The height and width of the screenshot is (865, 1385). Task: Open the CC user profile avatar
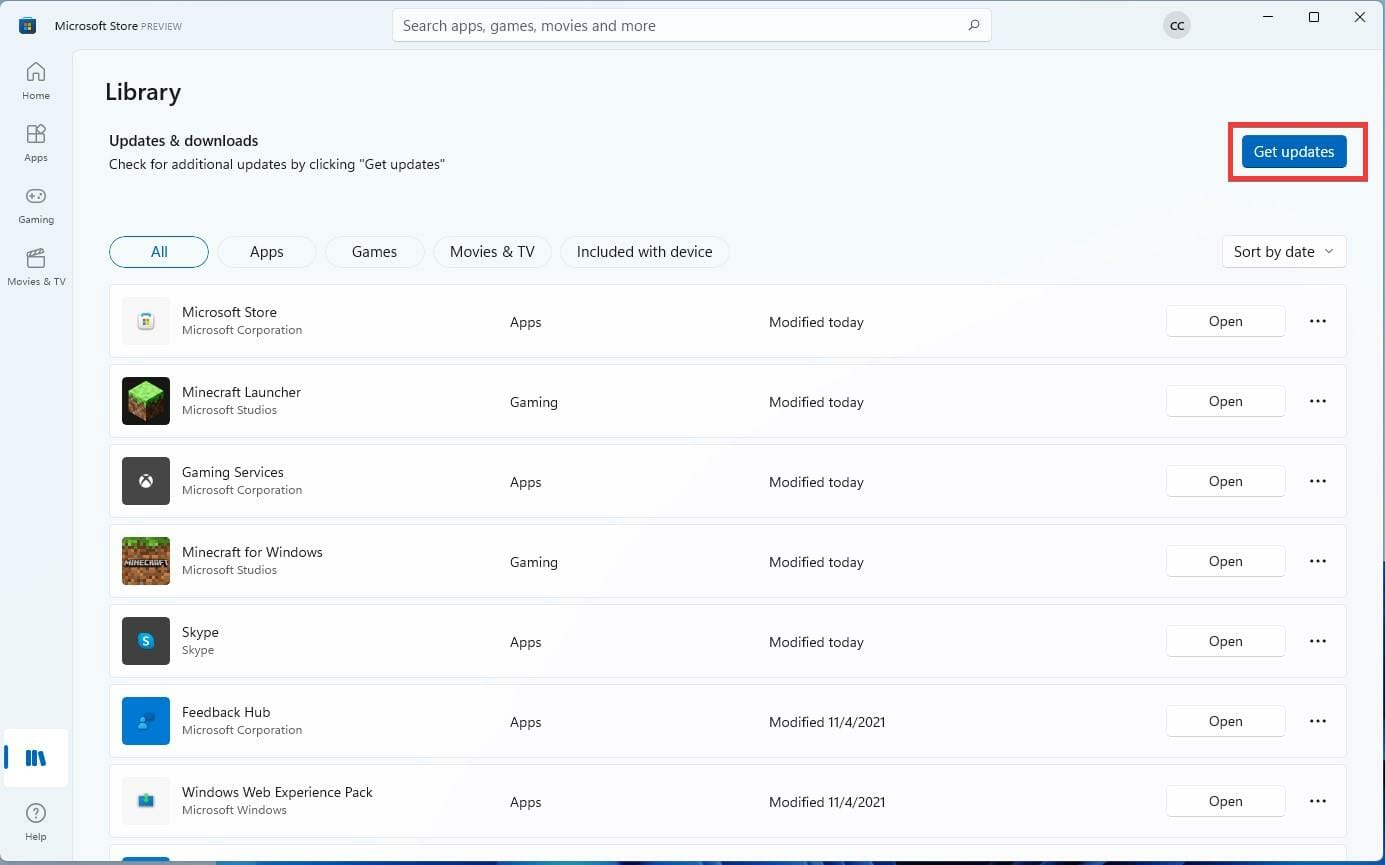click(1177, 26)
